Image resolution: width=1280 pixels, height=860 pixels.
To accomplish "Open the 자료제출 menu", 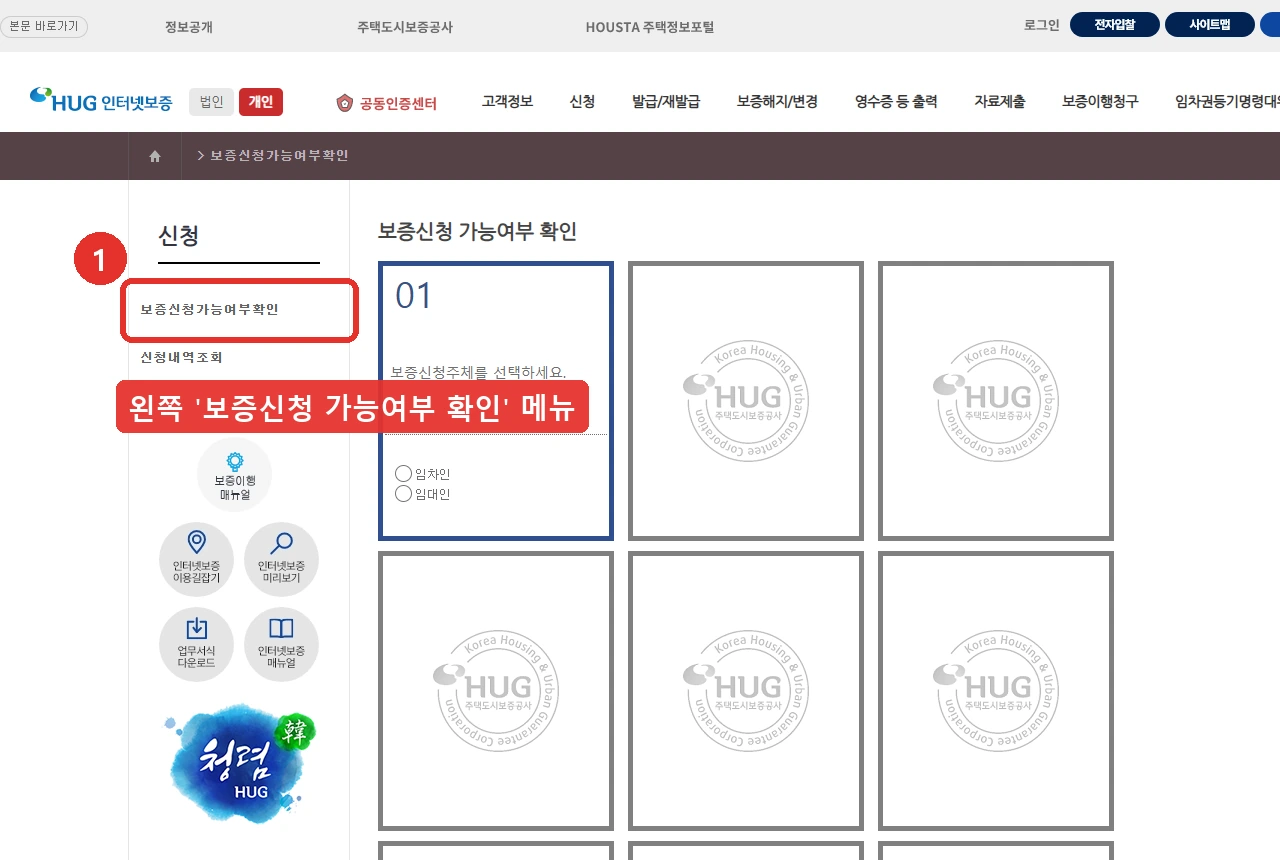I will point(1000,101).
